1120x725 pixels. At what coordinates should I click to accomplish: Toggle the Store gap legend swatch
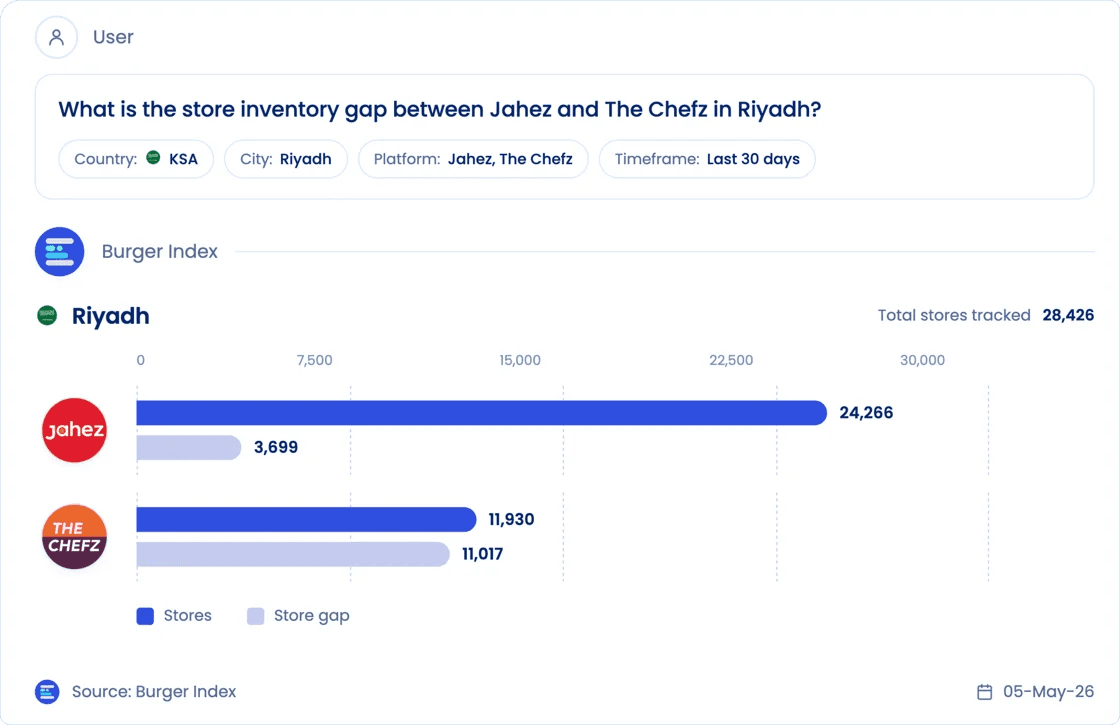(x=256, y=616)
